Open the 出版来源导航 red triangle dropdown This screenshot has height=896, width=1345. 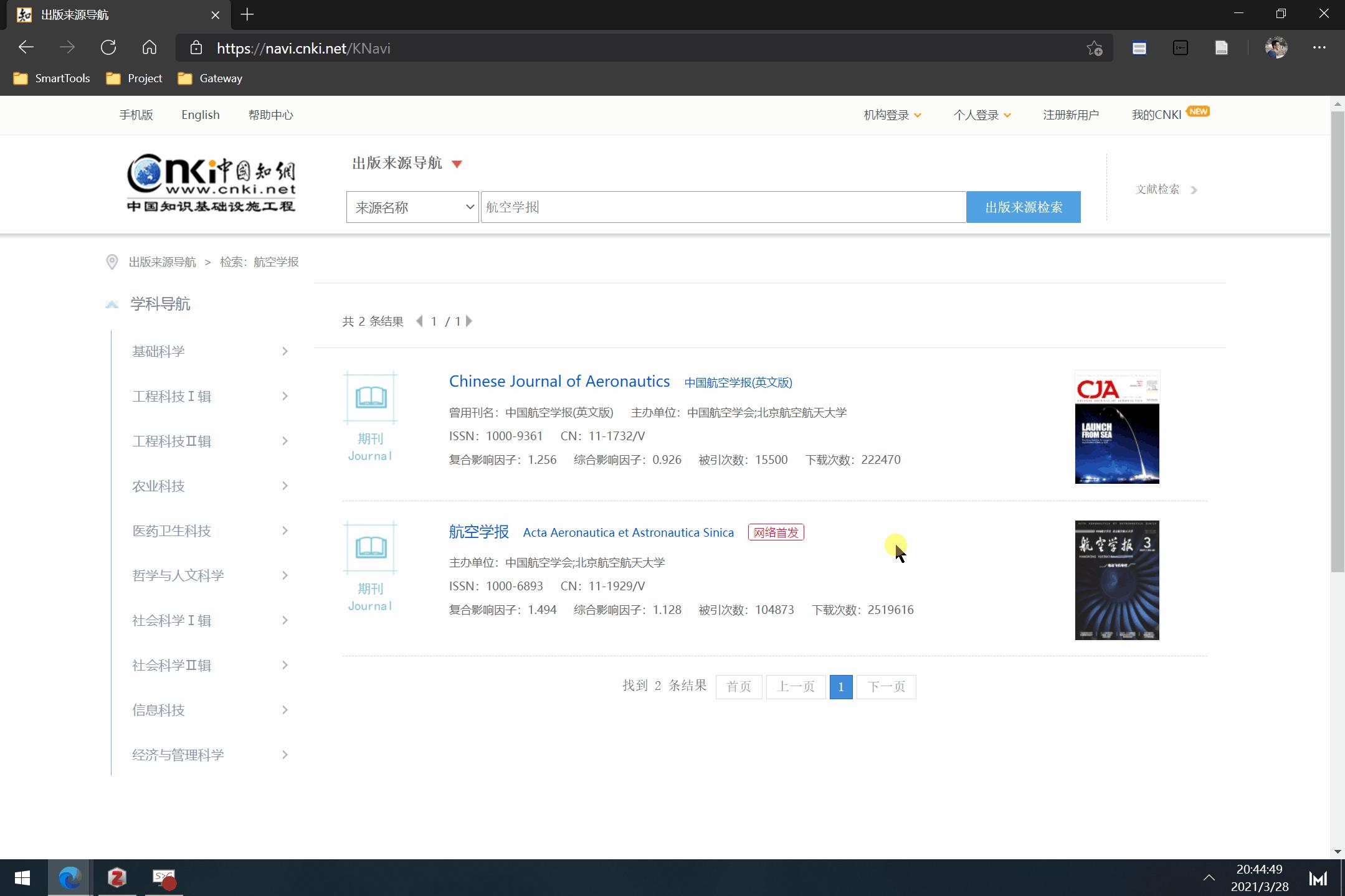[x=457, y=163]
